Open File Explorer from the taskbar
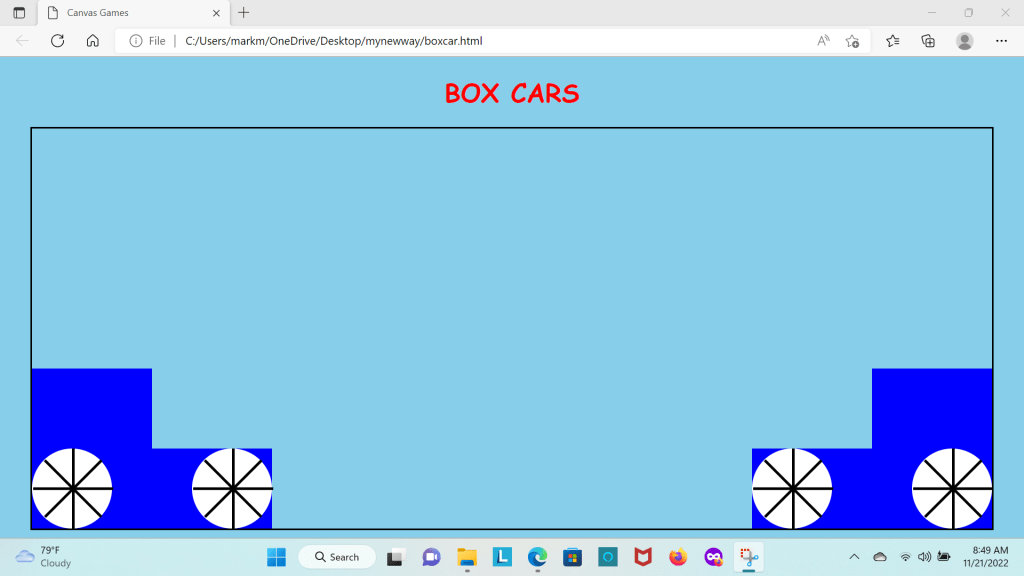 (x=467, y=557)
